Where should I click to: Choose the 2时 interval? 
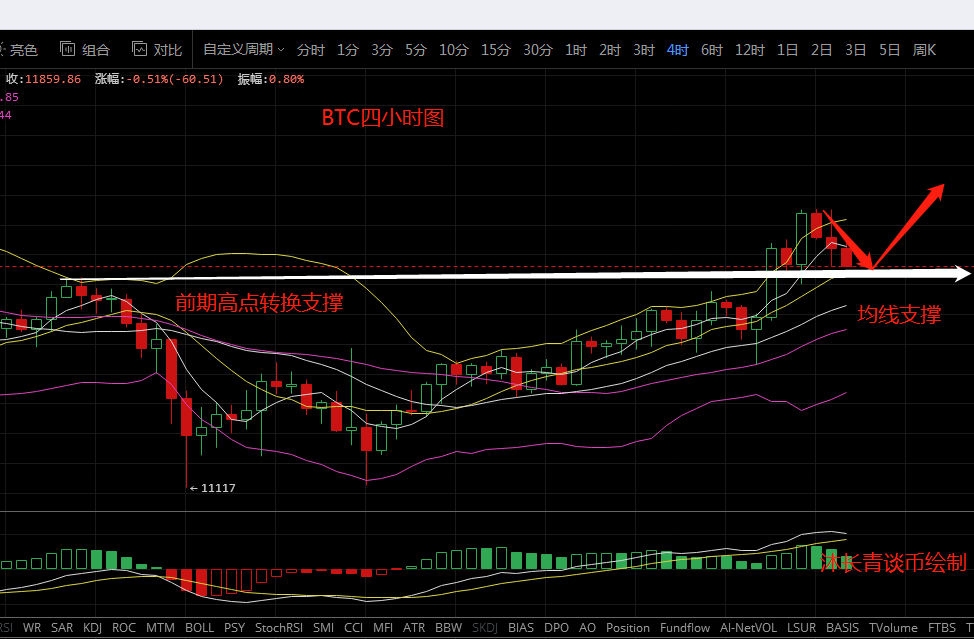[x=610, y=50]
